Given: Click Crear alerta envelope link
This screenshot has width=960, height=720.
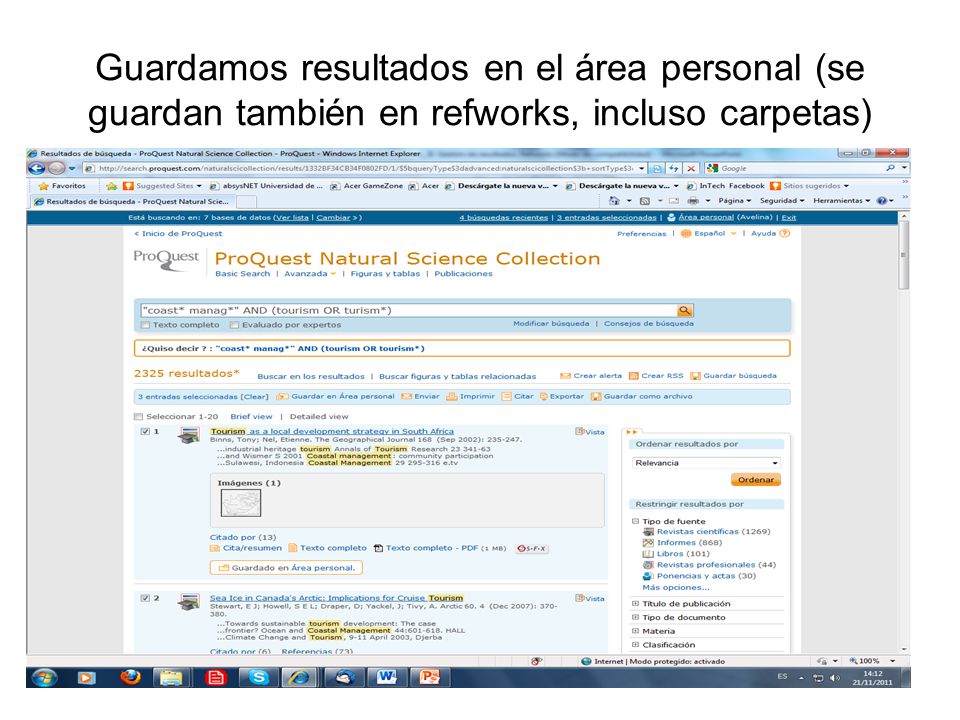Looking at the screenshot, I should coord(591,376).
